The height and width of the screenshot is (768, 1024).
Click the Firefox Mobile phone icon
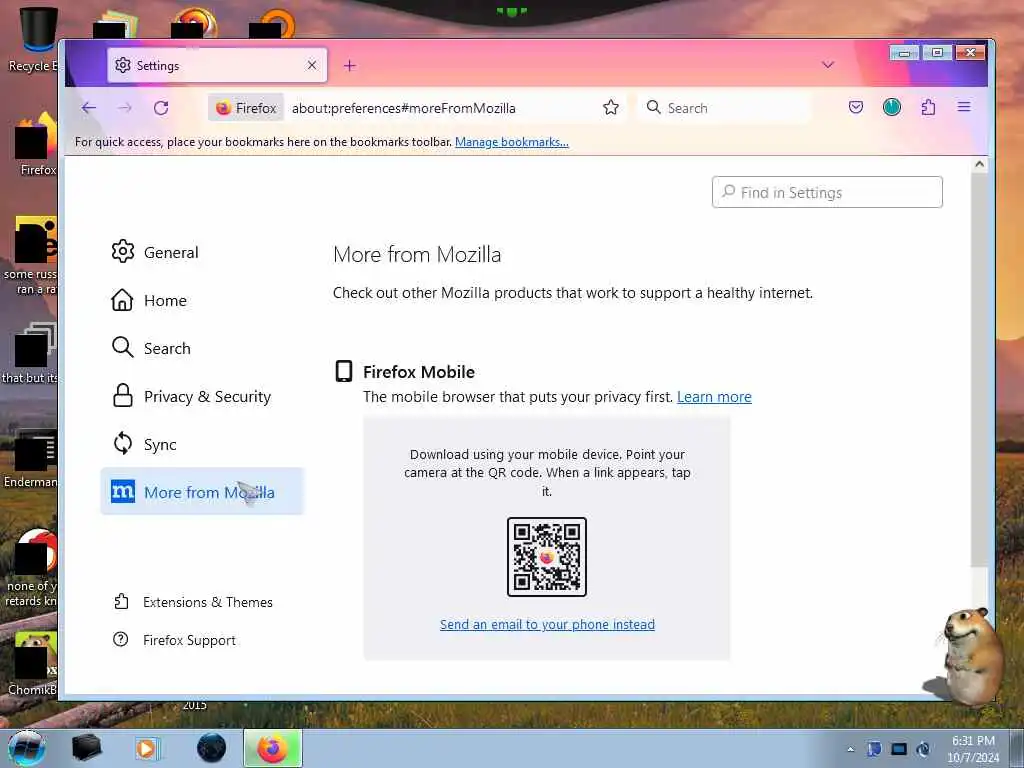click(x=344, y=371)
